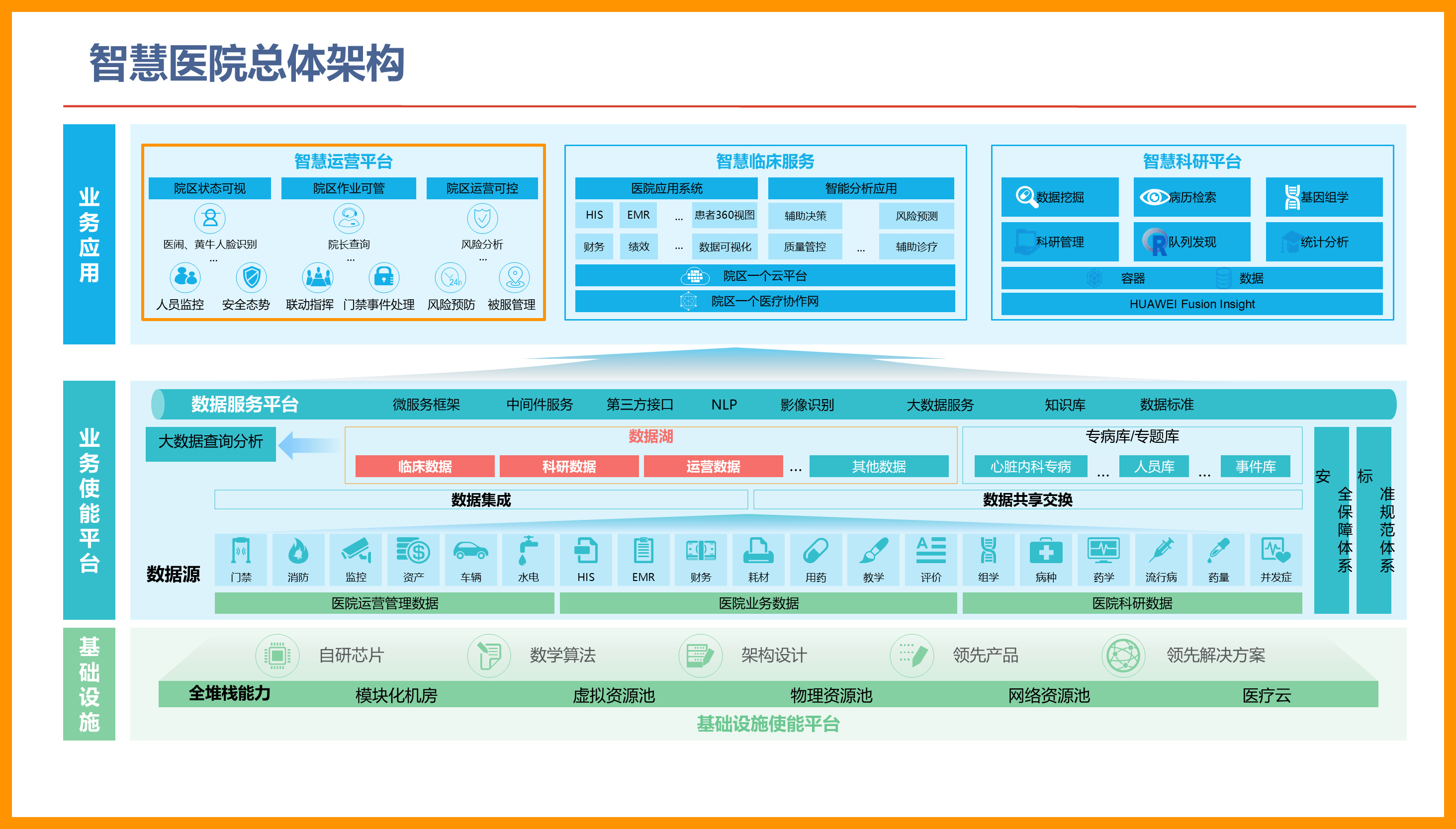1456x829 pixels.
Task: Click the 车辆 car icon
Action: click(470, 551)
